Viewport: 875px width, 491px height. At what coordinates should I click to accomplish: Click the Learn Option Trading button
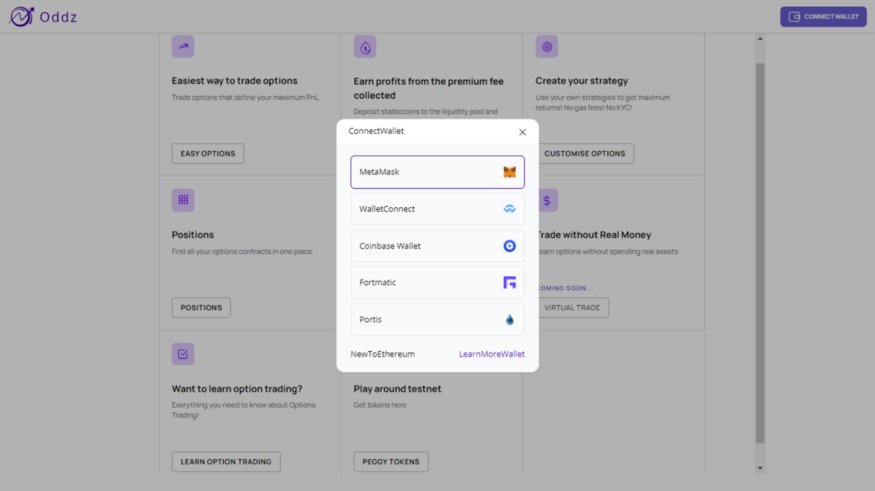point(226,461)
